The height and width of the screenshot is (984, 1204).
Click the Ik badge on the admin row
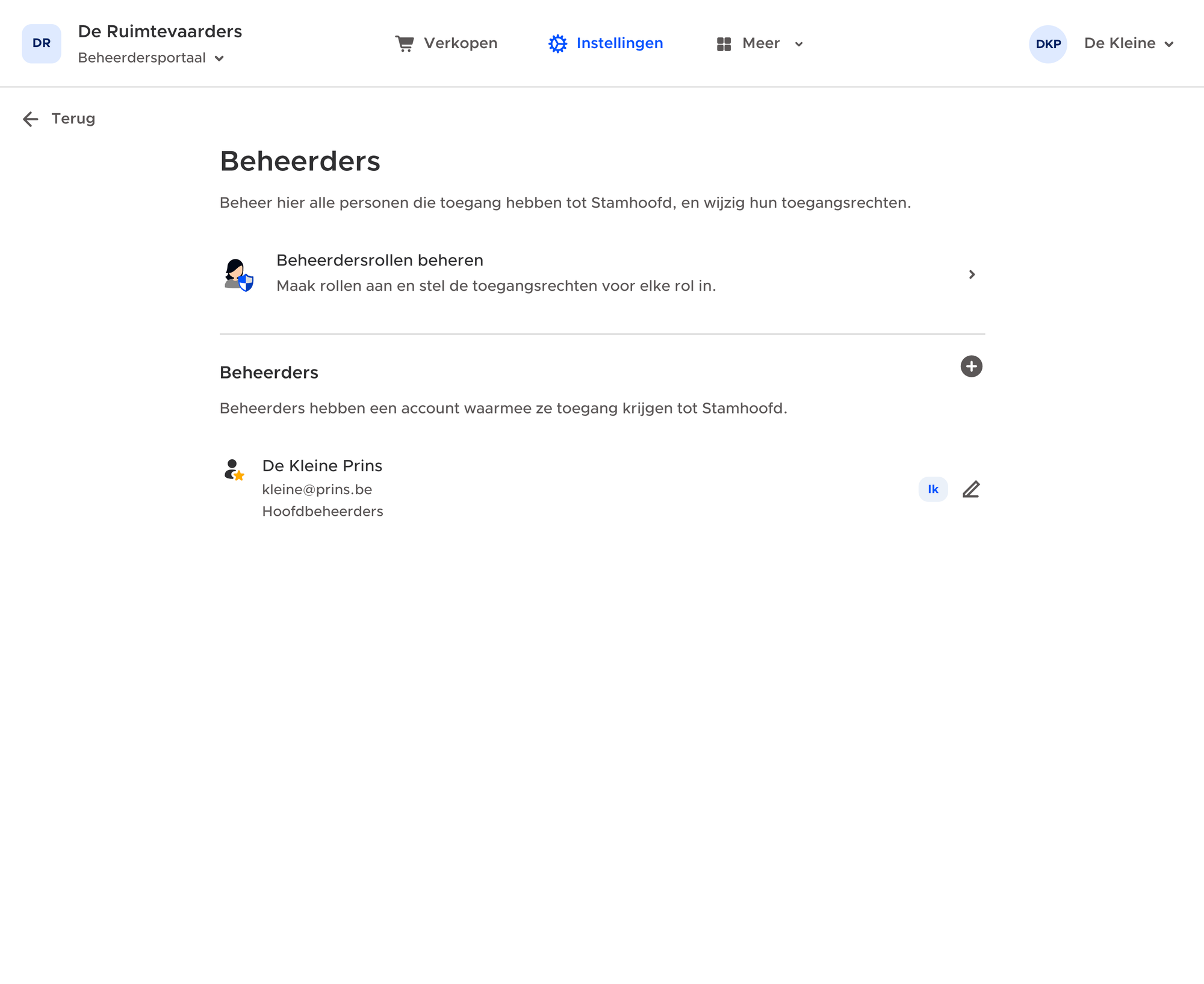pos(932,489)
